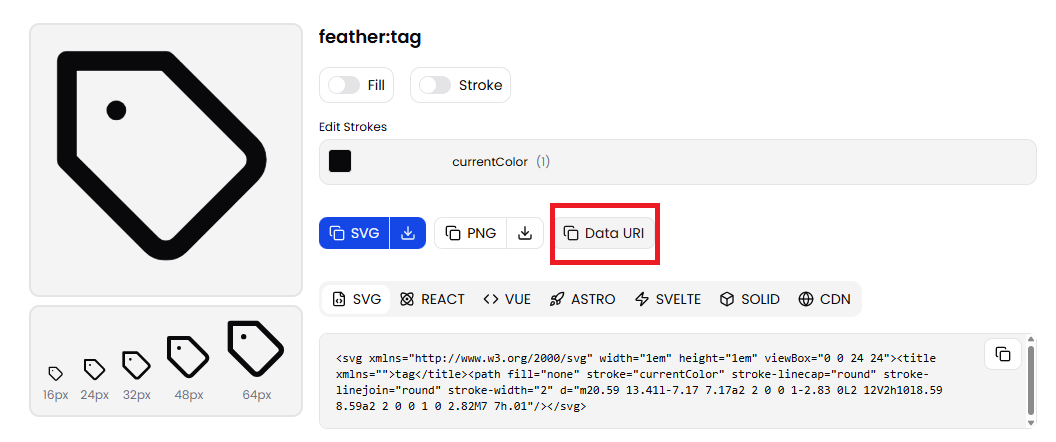Switch to the REACT tab
1056x442 pixels.
pos(432,299)
